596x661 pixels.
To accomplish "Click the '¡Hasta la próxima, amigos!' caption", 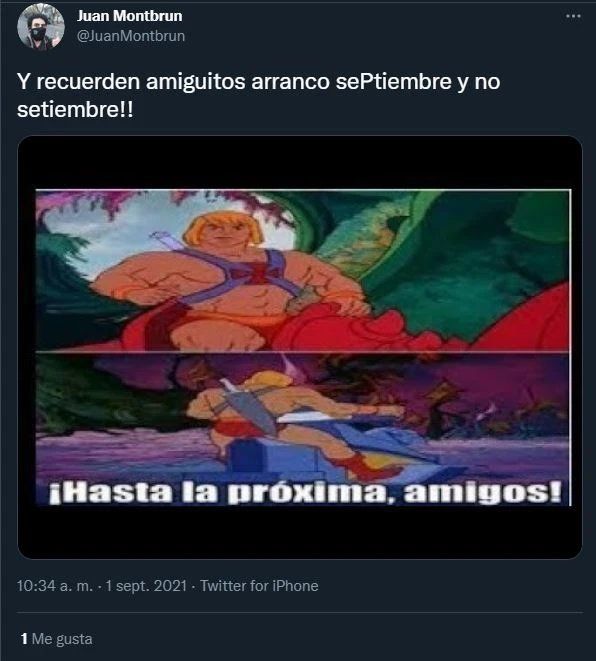I will (x=305, y=492).
